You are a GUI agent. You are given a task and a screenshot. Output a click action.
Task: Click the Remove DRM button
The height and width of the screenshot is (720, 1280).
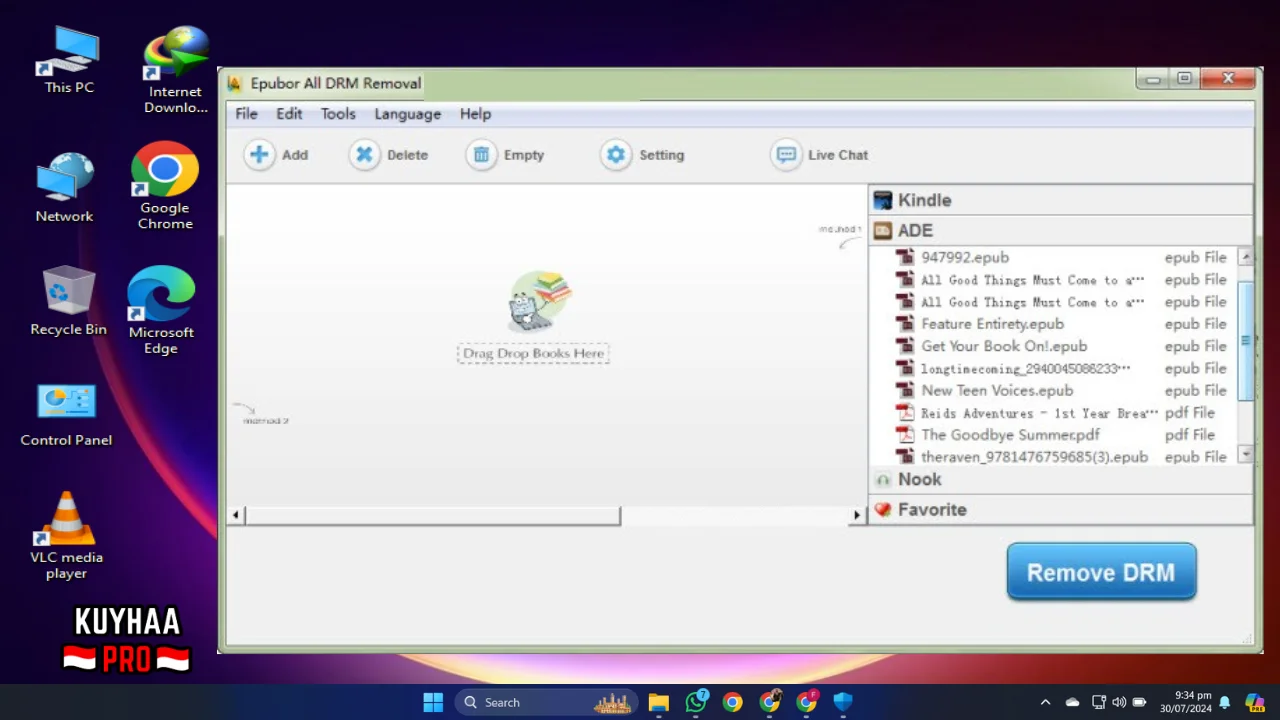click(x=1101, y=572)
